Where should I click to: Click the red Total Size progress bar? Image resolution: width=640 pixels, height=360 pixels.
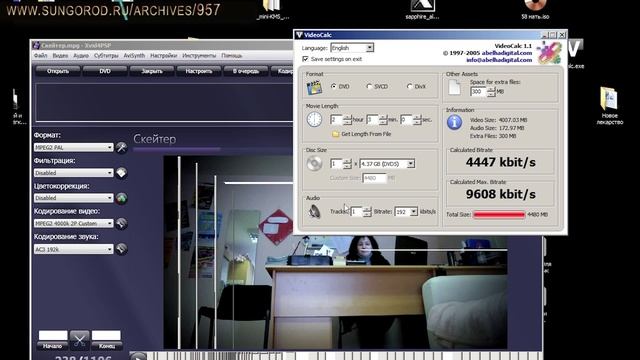click(499, 215)
